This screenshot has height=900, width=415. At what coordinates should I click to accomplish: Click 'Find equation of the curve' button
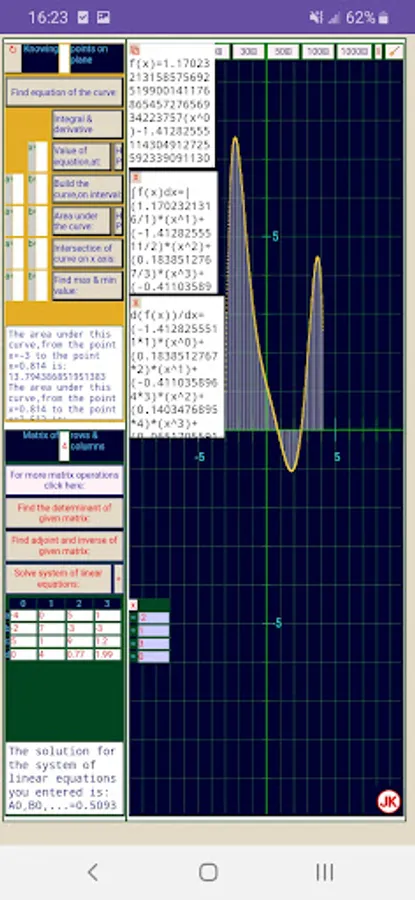[x=64, y=92]
